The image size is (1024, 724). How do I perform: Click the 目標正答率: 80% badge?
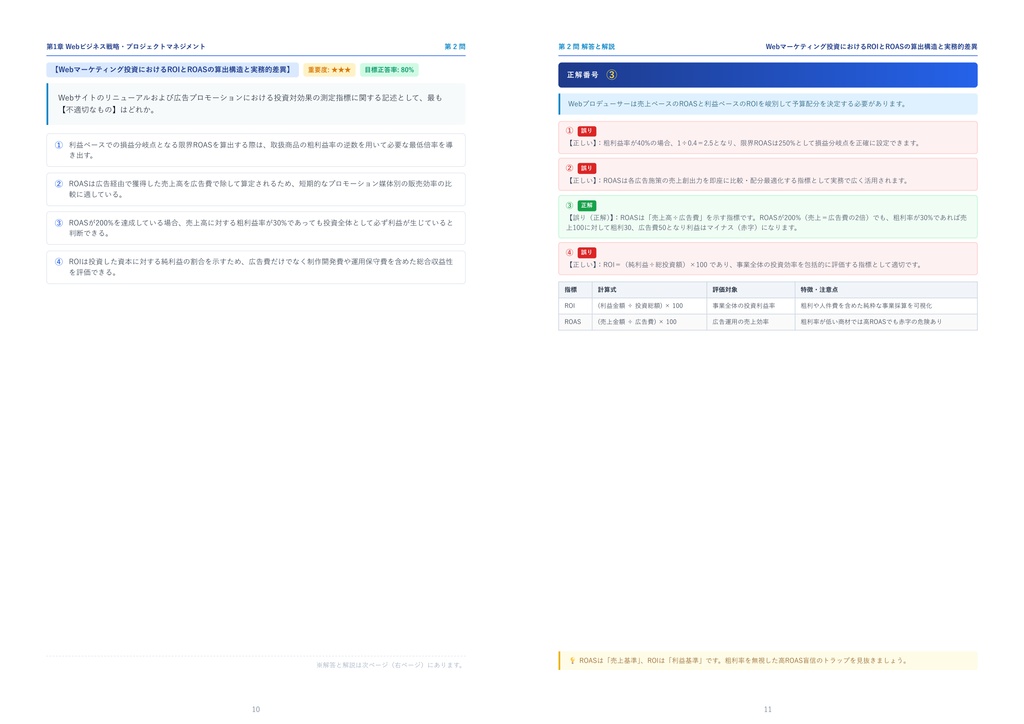(389, 70)
